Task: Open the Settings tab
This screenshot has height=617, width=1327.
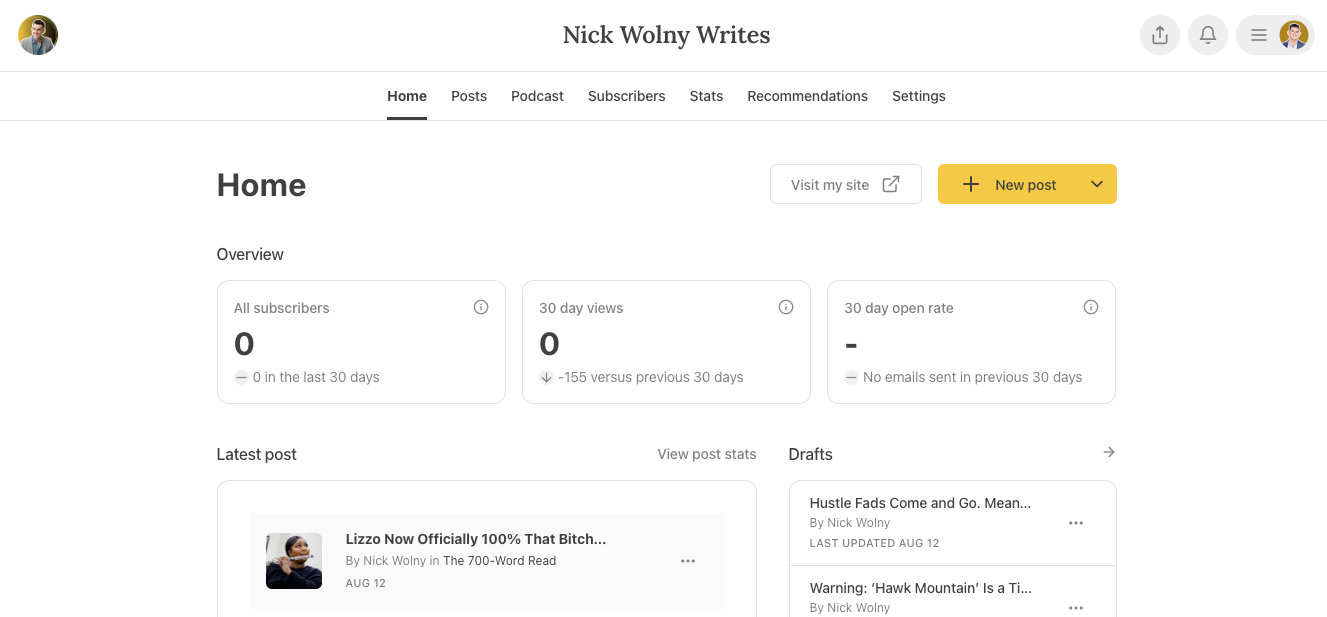Action: pyautogui.click(x=919, y=96)
